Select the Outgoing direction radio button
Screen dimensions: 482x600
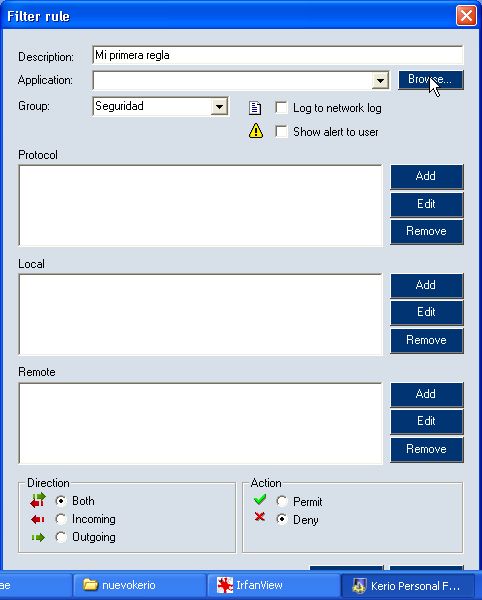61,537
